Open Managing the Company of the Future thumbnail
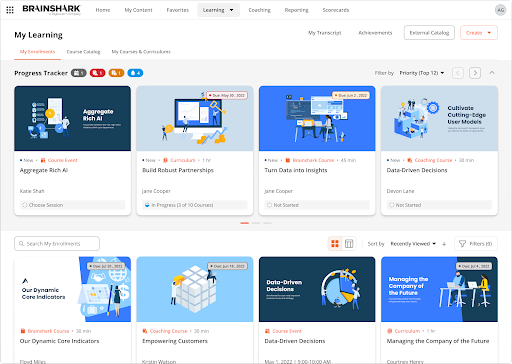This screenshot has height=364, width=512. coord(439,289)
